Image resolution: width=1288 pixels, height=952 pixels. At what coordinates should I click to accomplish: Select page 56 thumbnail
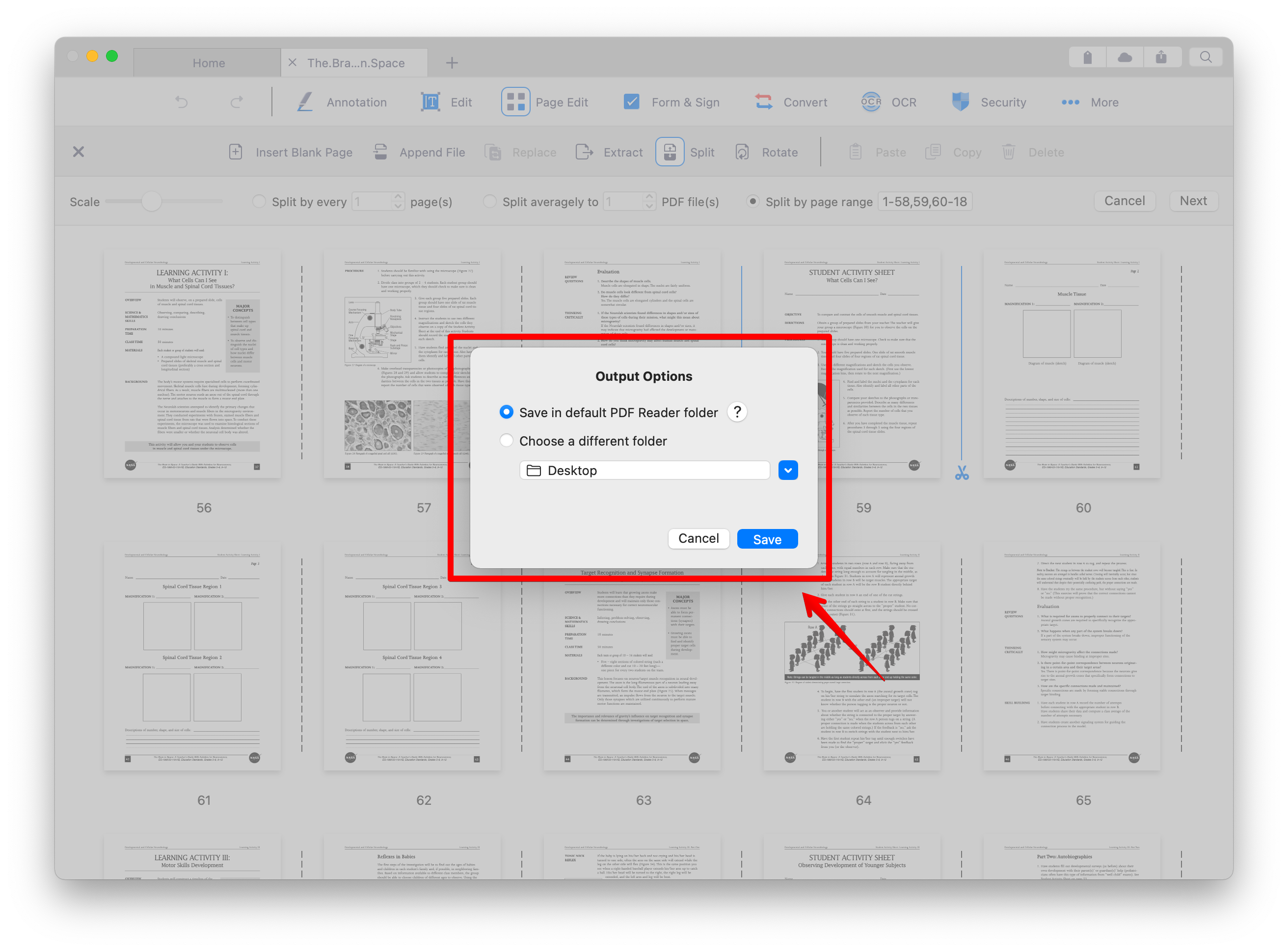[x=192, y=364]
